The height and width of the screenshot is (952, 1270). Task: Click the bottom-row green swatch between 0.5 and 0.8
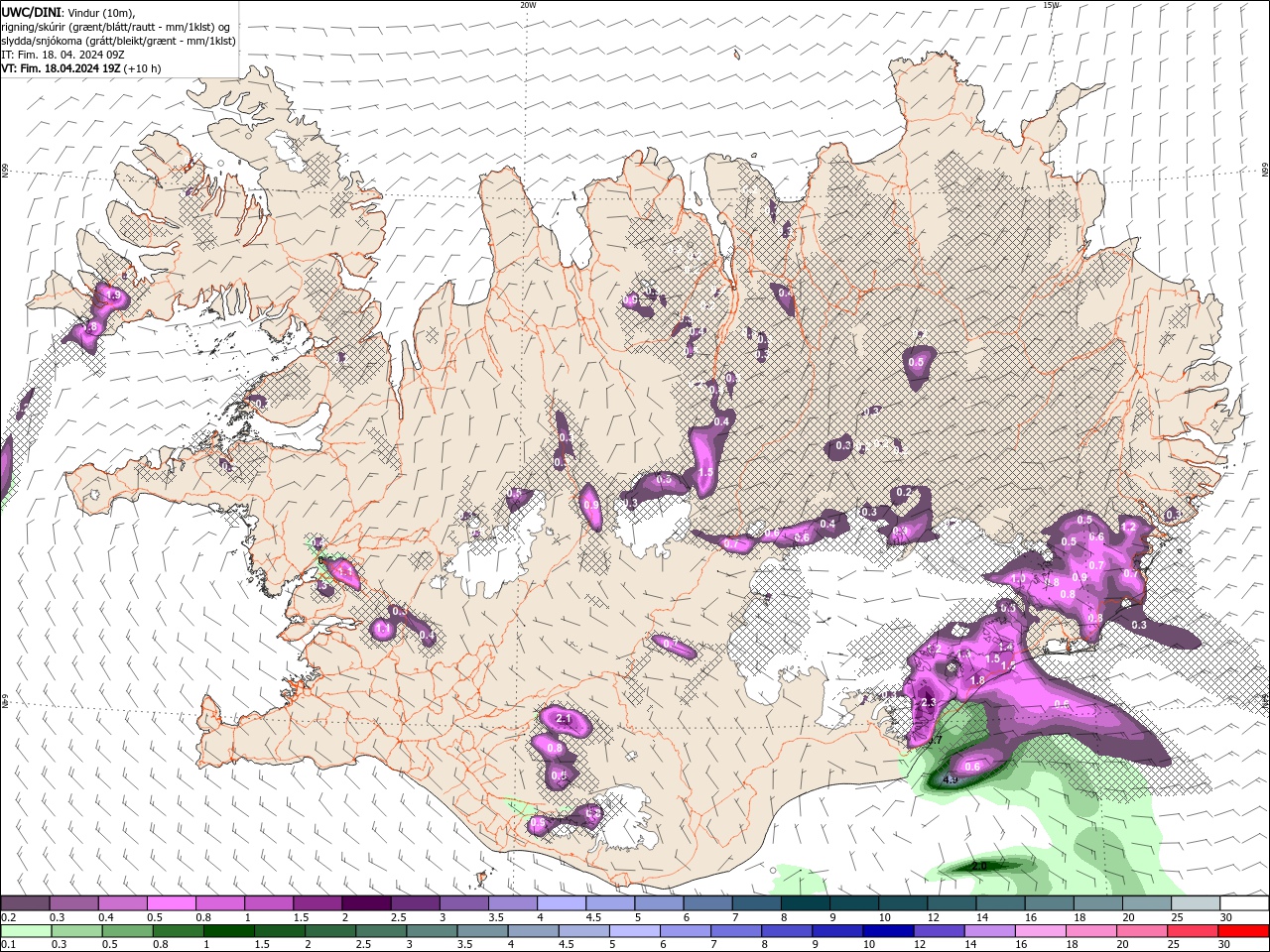click(126, 931)
